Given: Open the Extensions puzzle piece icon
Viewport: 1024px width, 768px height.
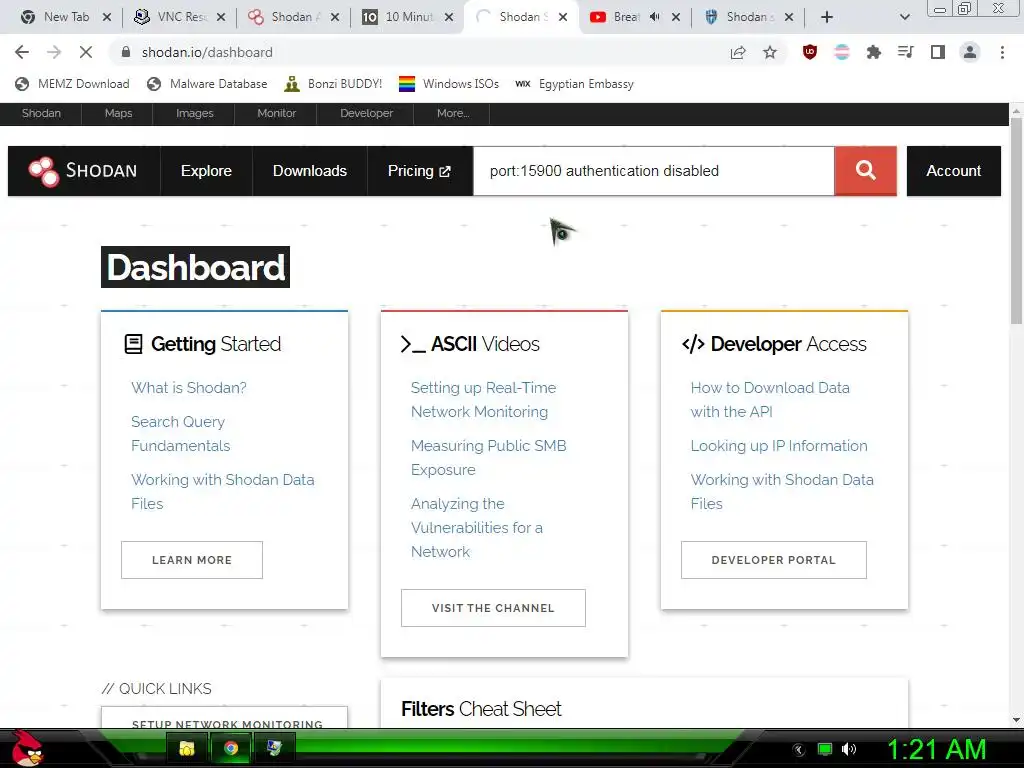Looking at the screenshot, I should [x=874, y=52].
